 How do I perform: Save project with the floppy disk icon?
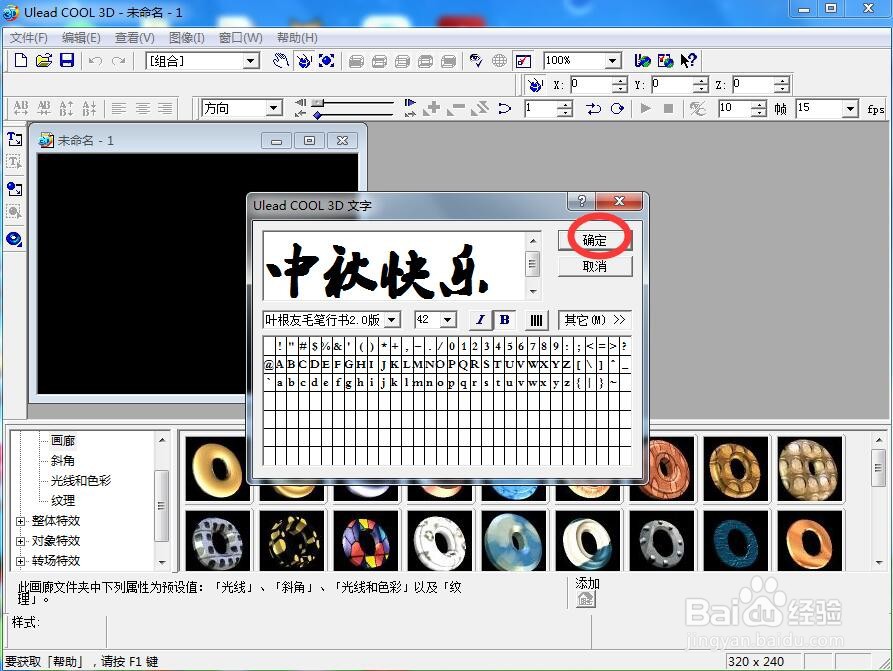pyautogui.click(x=67, y=60)
